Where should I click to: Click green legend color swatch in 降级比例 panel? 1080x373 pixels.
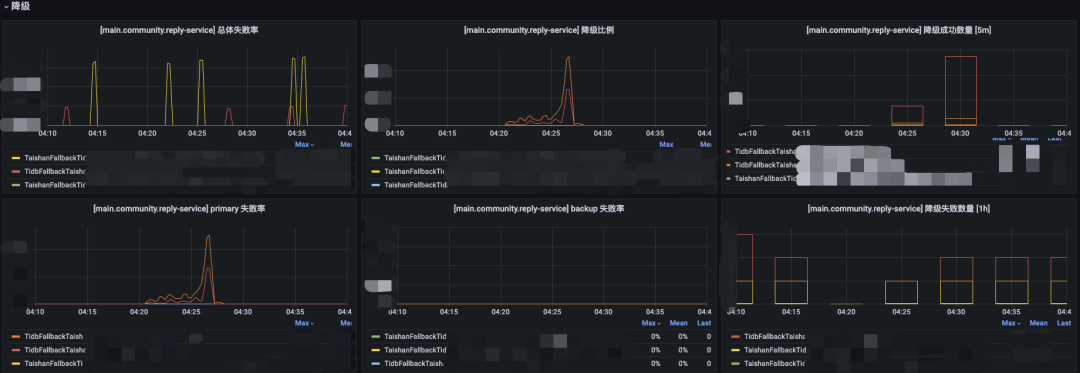coord(375,158)
